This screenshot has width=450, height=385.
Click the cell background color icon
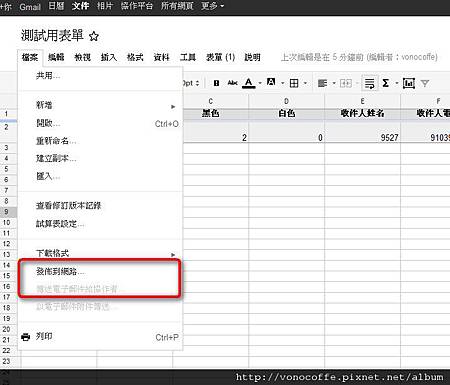point(271,82)
